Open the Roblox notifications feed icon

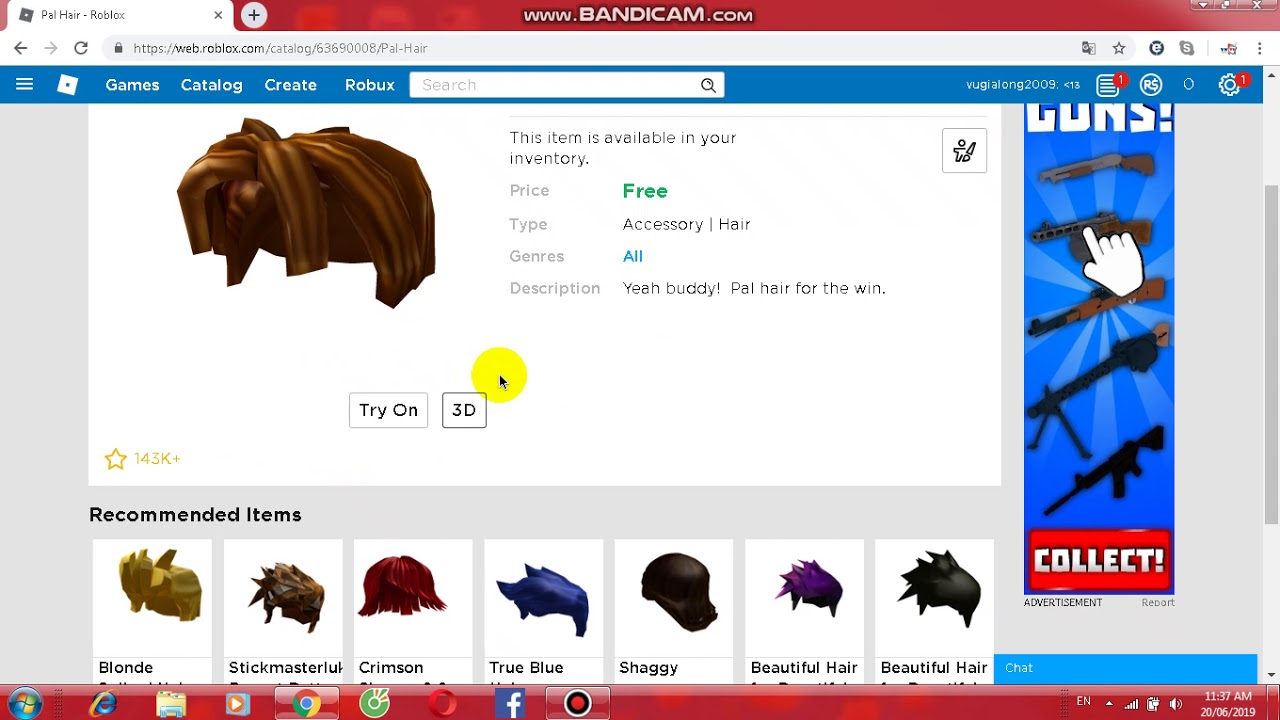click(x=1107, y=85)
